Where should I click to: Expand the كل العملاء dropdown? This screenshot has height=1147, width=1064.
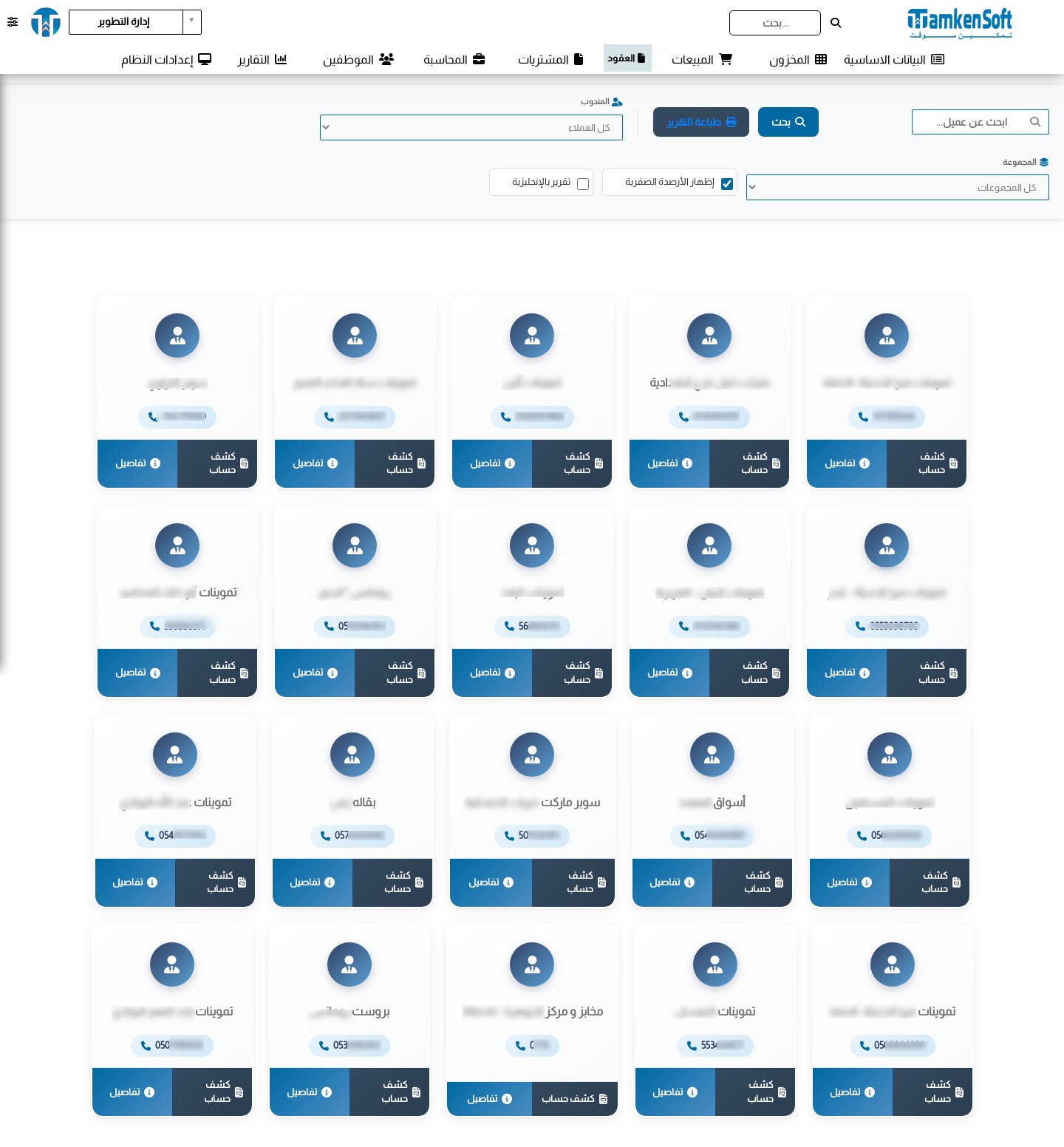[x=471, y=127]
